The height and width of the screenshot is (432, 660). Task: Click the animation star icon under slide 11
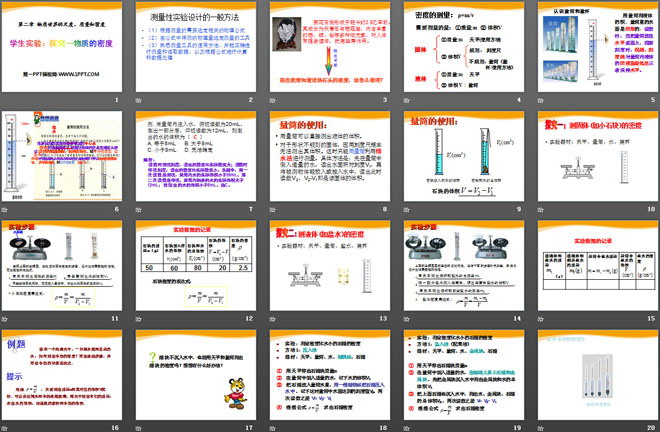point(5,319)
